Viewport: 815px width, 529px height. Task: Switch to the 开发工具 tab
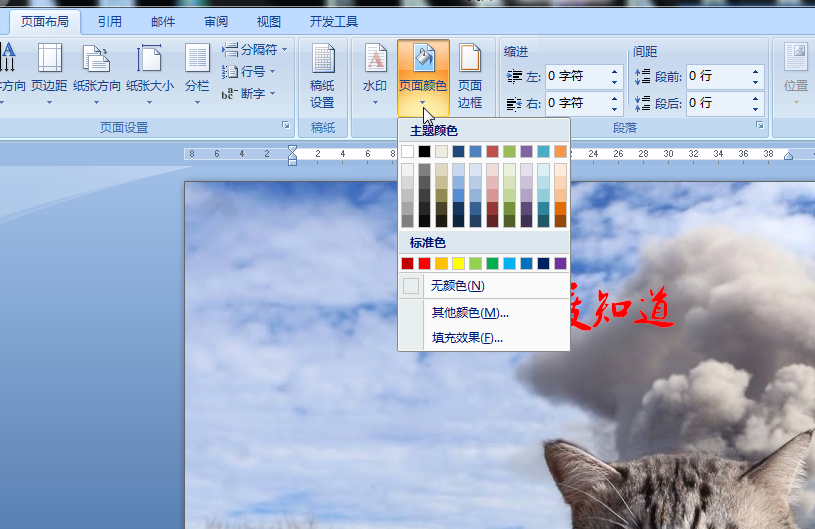pos(334,22)
